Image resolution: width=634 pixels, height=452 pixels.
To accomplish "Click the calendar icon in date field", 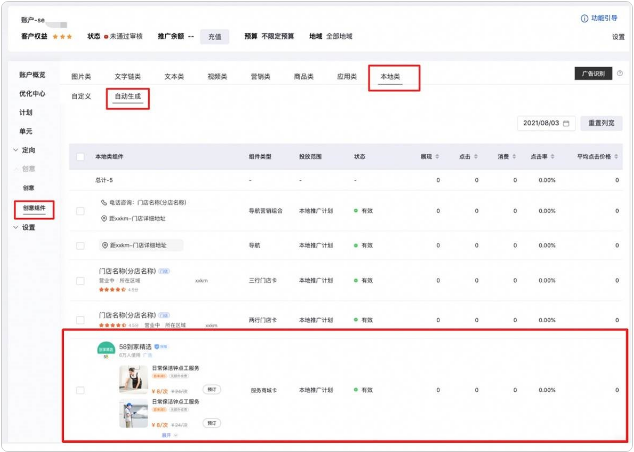I will pyautogui.click(x=567, y=123).
